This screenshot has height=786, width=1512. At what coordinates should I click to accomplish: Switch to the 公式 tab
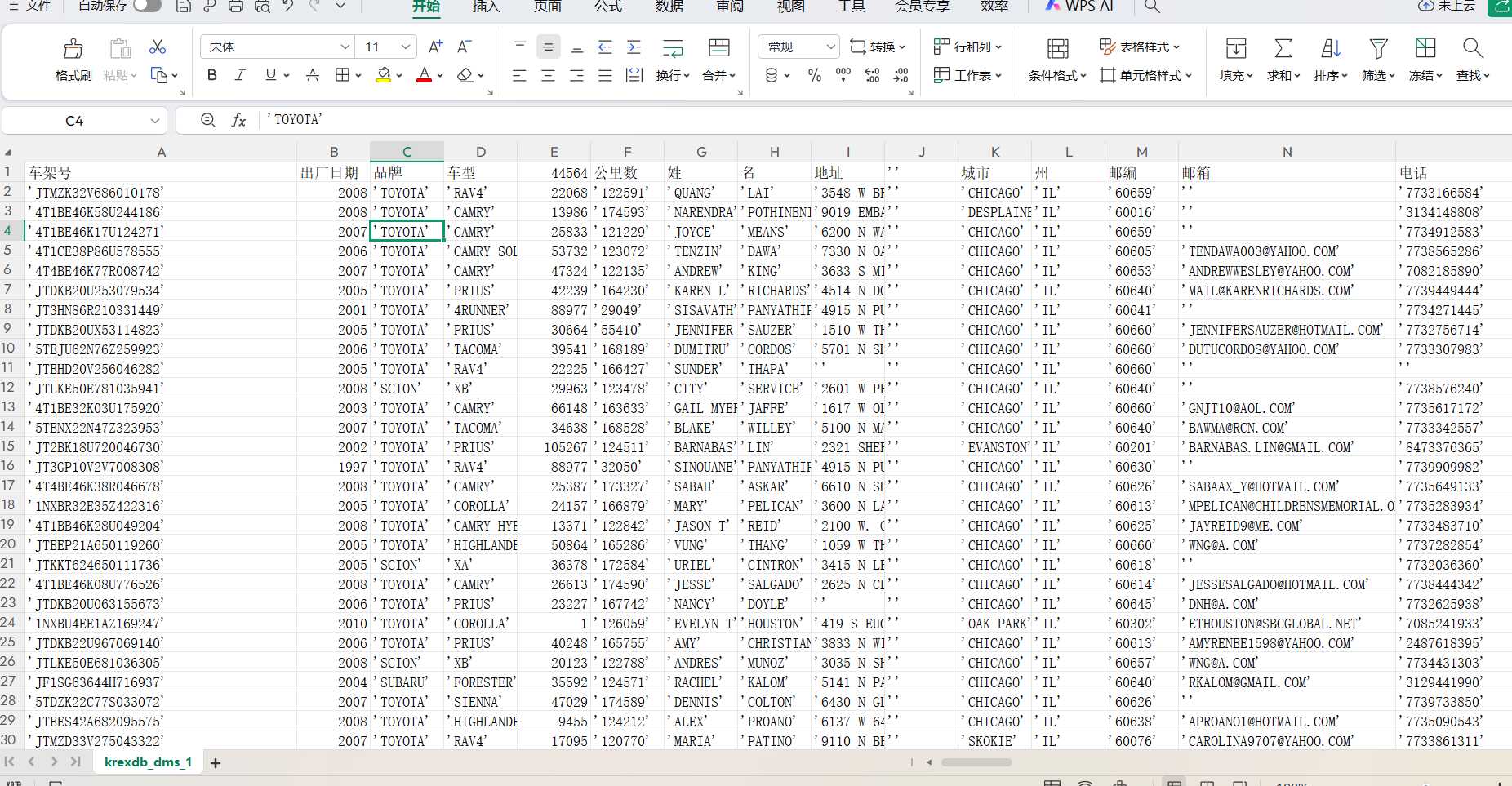(608, 6)
